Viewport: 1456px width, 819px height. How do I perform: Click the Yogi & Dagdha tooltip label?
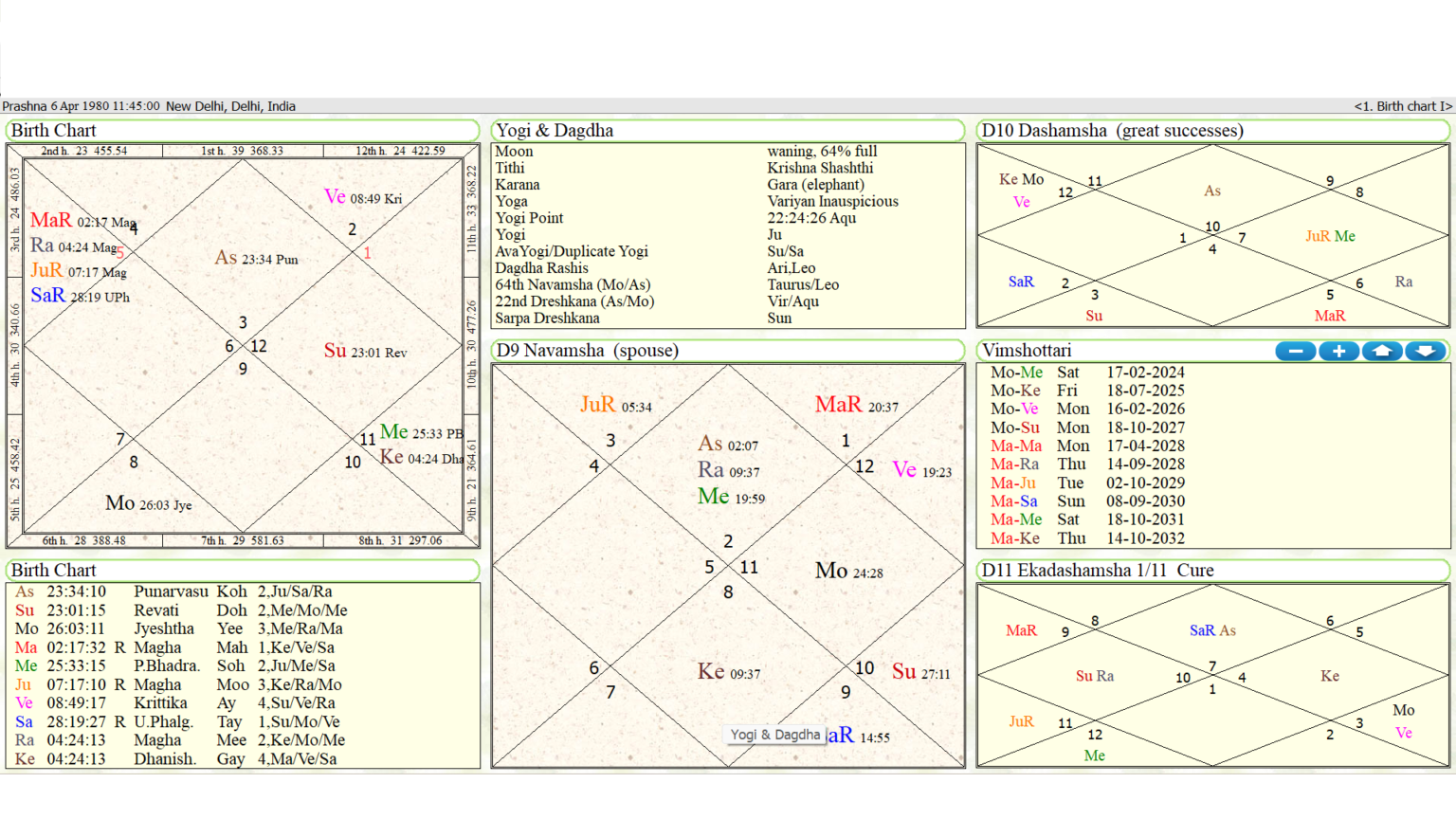(x=774, y=735)
